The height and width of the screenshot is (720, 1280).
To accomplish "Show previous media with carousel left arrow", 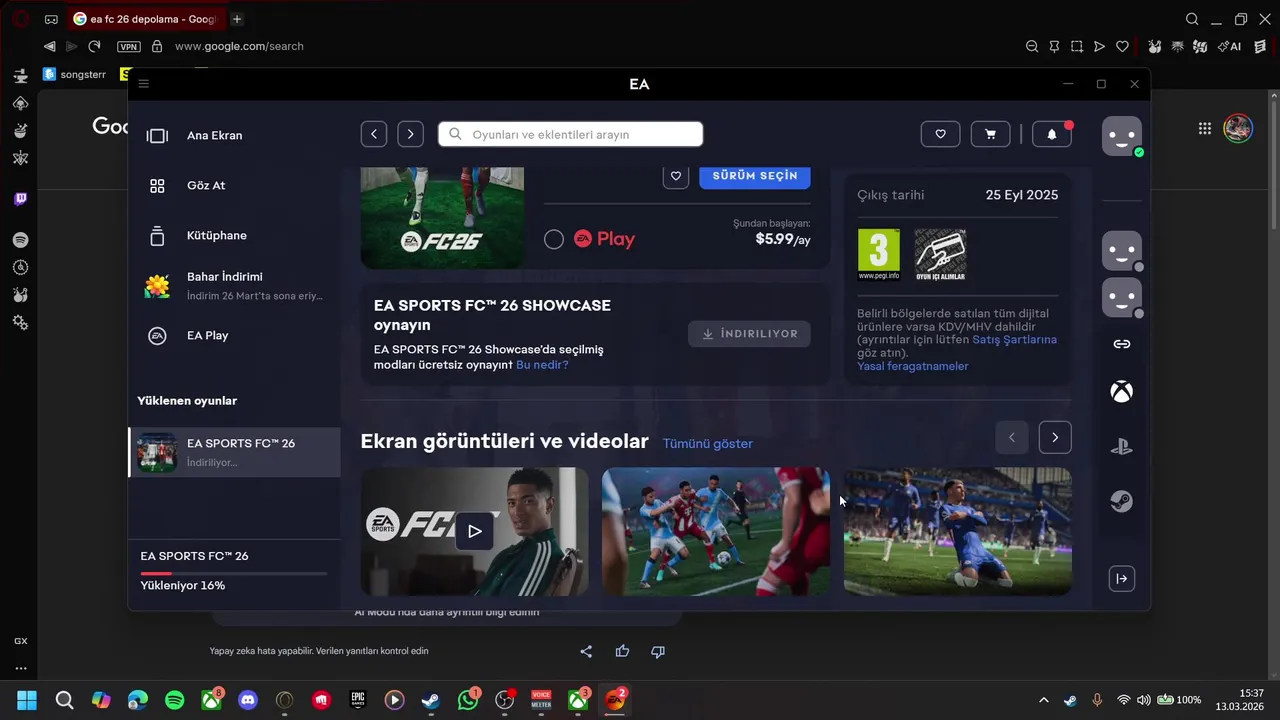I will [1012, 437].
